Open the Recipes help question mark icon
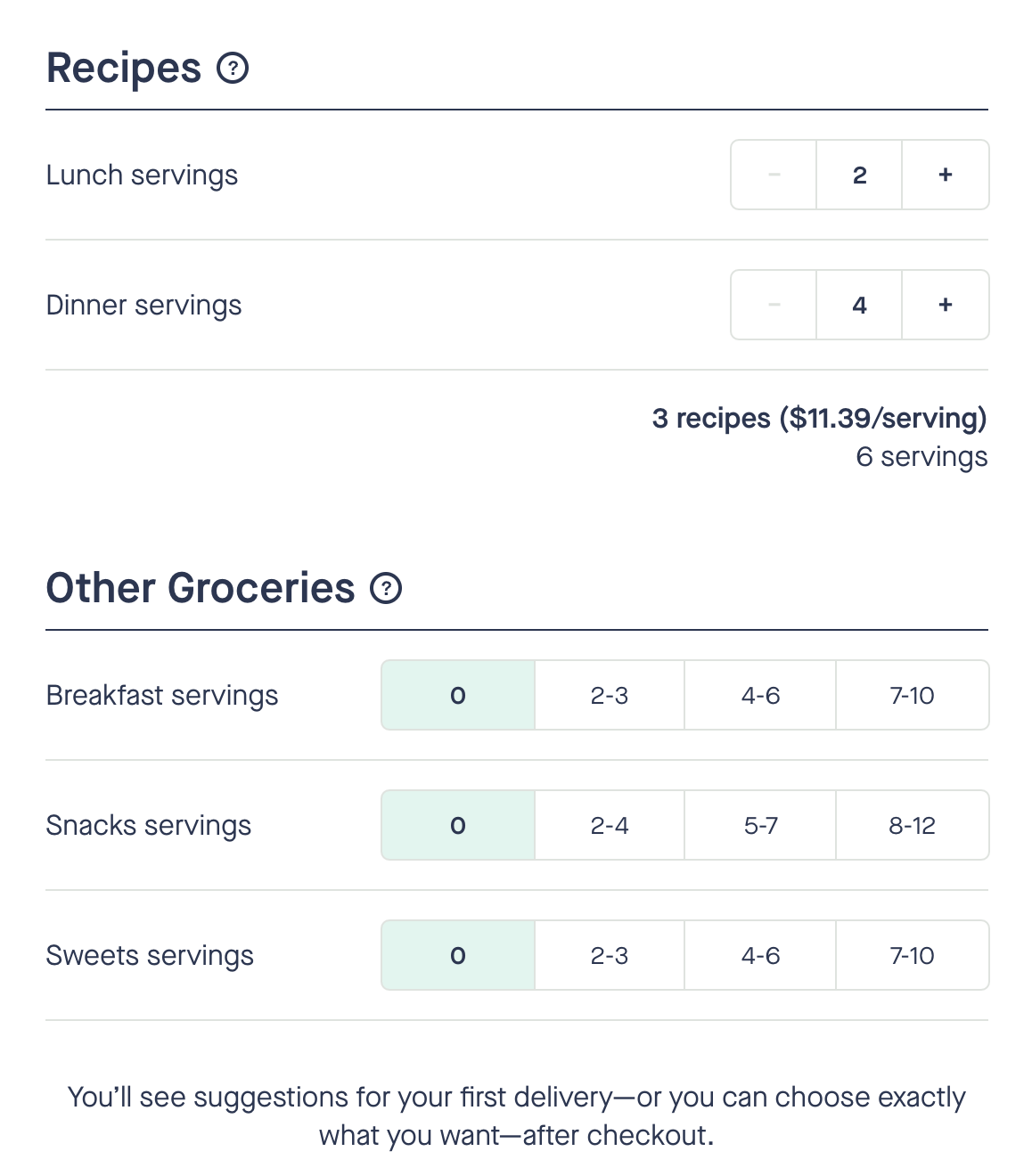The width and height of the screenshot is (1032, 1176). click(x=233, y=69)
